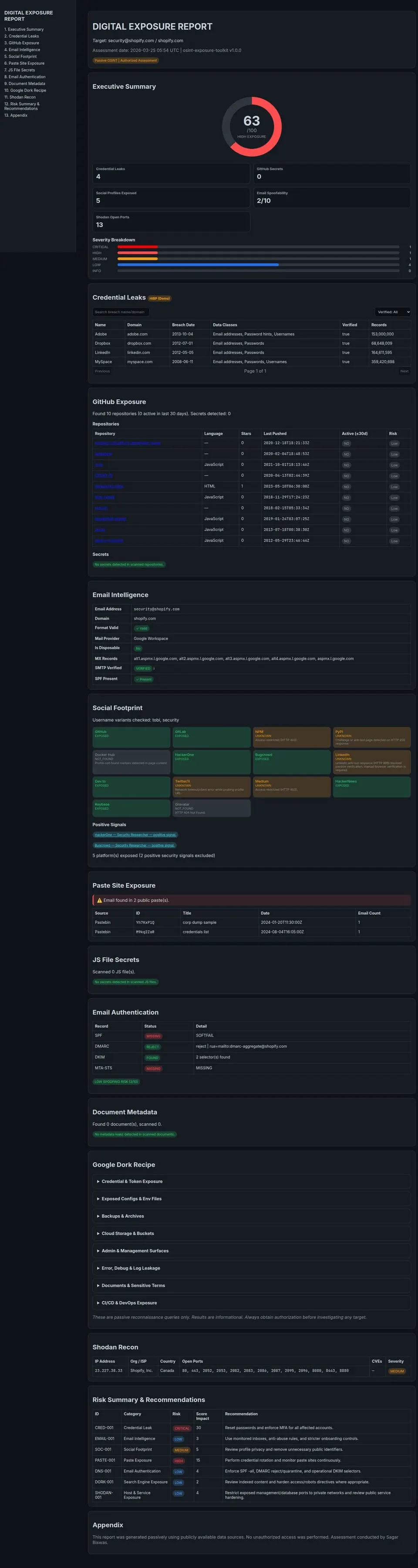Viewport: 418px width, 1568px height.
Task: Click MEDIUM severity badge in Shodan table
Action: [397, 1371]
